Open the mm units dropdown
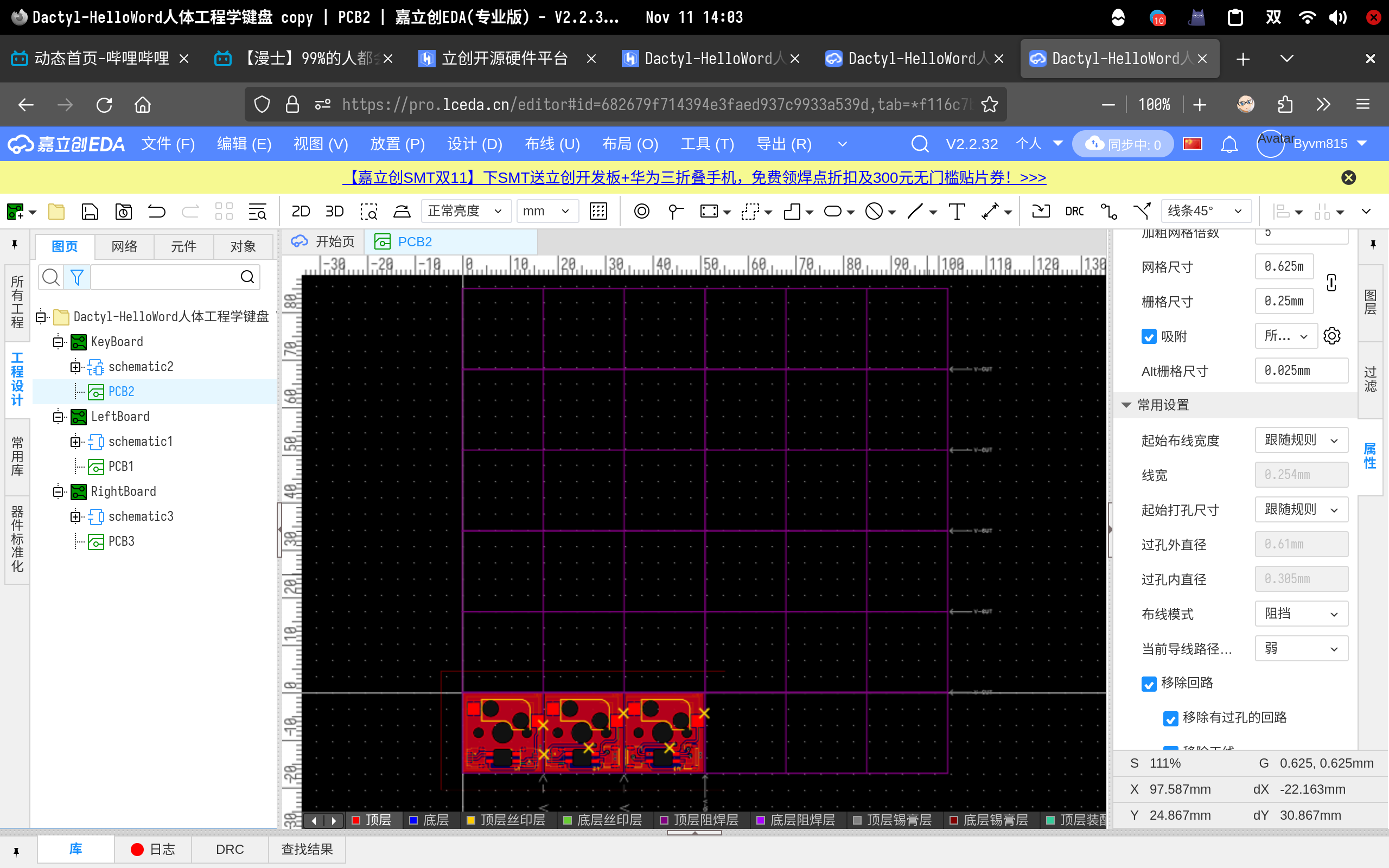The height and width of the screenshot is (868, 1389). (x=546, y=211)
